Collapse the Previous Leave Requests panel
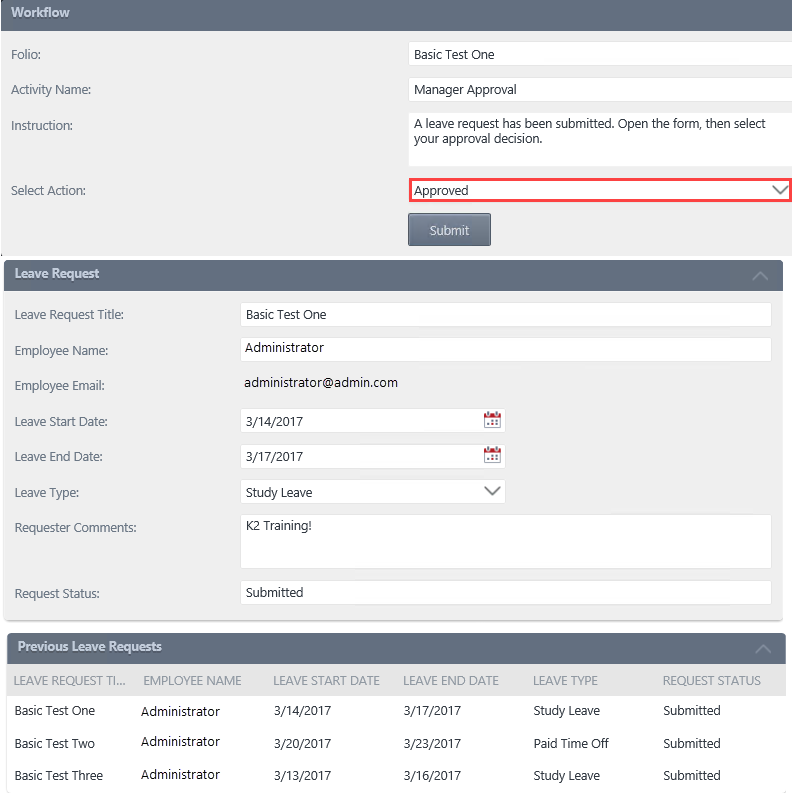 [x=763, y=648]
